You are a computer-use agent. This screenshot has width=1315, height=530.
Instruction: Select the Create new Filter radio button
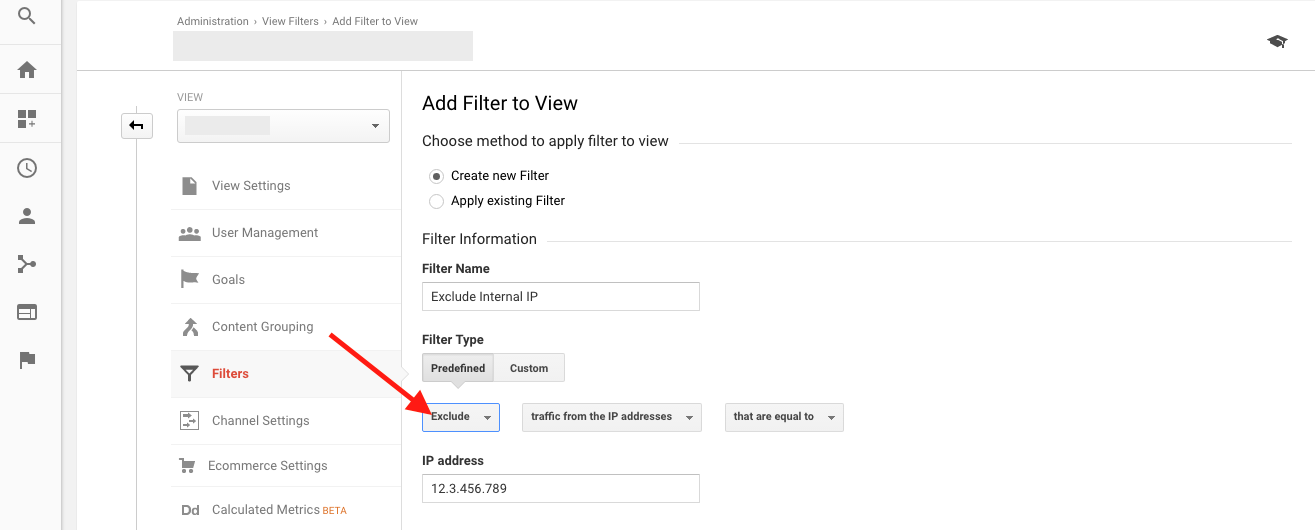tap(436, 176)
